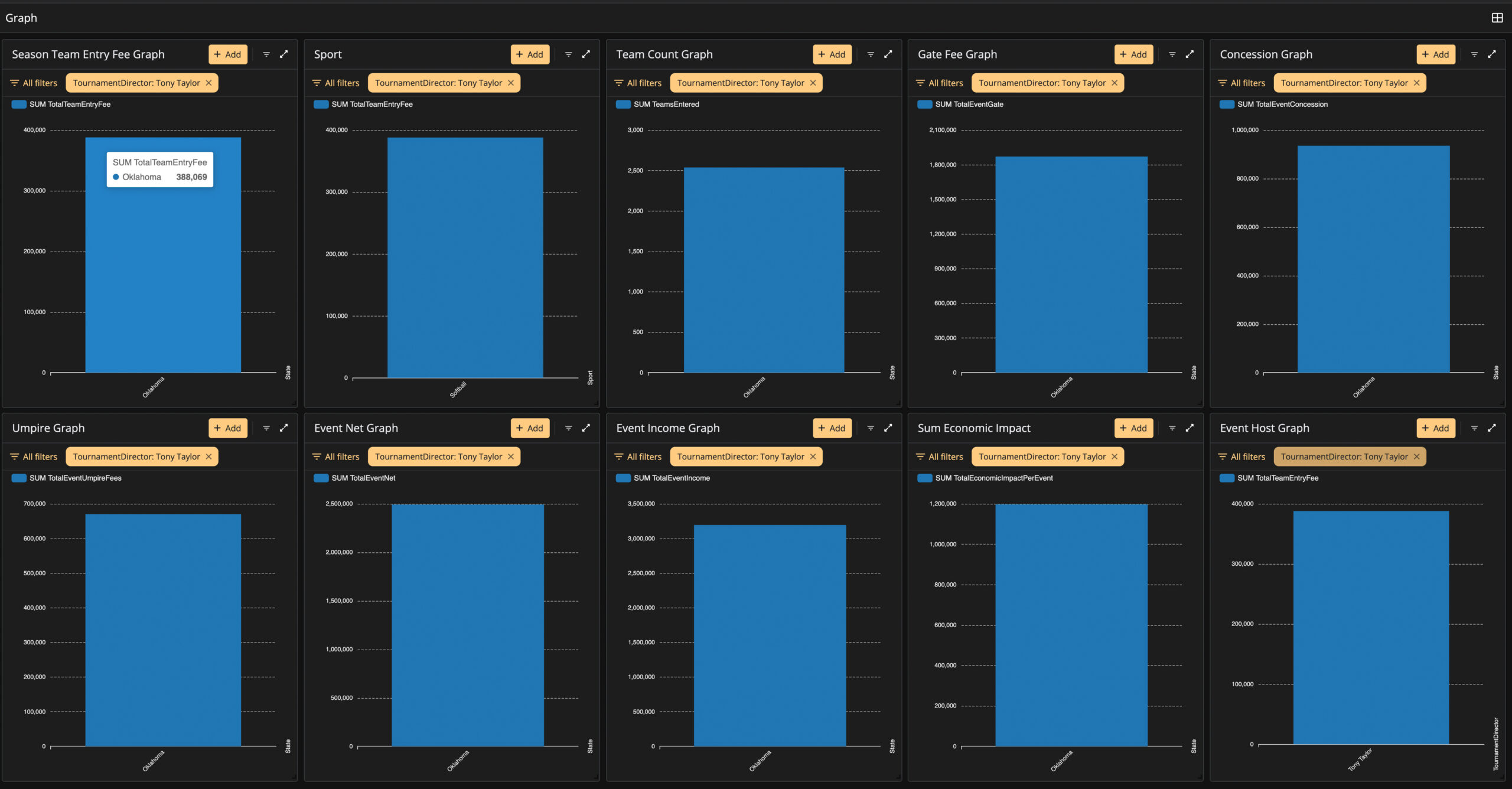The image size is (1512, 789).
Task: Click Add button in Season Team Entry Fee Graph
Action: (228, 54)
